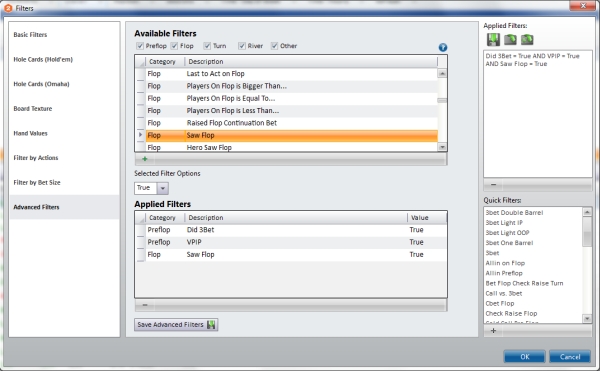Click the Cancel button
This screenshot has height=371, width=600.
(x=570, y=356)
